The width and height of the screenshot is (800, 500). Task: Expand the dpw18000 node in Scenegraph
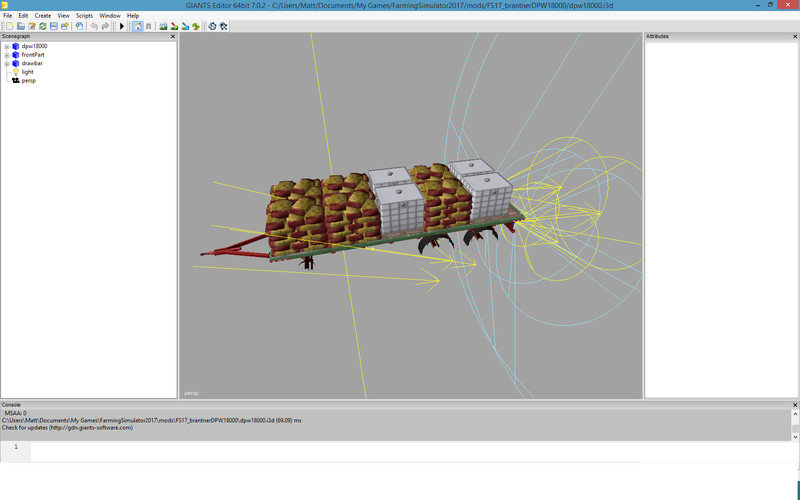click(7, 46)
